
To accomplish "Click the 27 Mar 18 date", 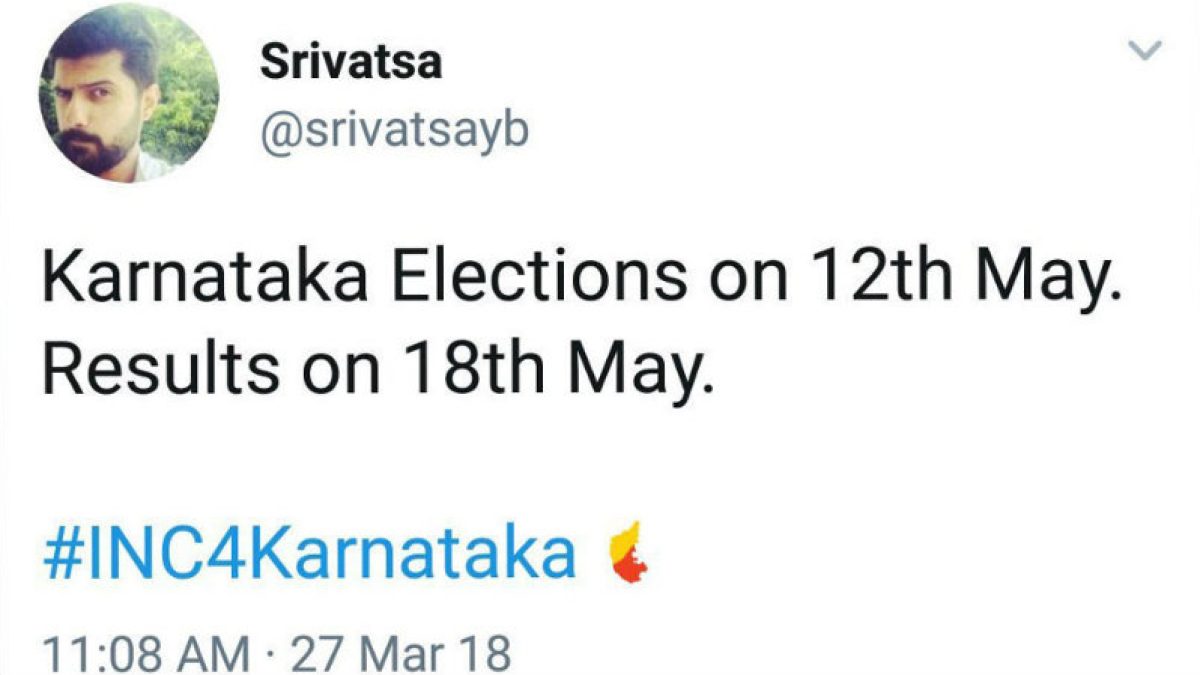I will pos(398,655).
